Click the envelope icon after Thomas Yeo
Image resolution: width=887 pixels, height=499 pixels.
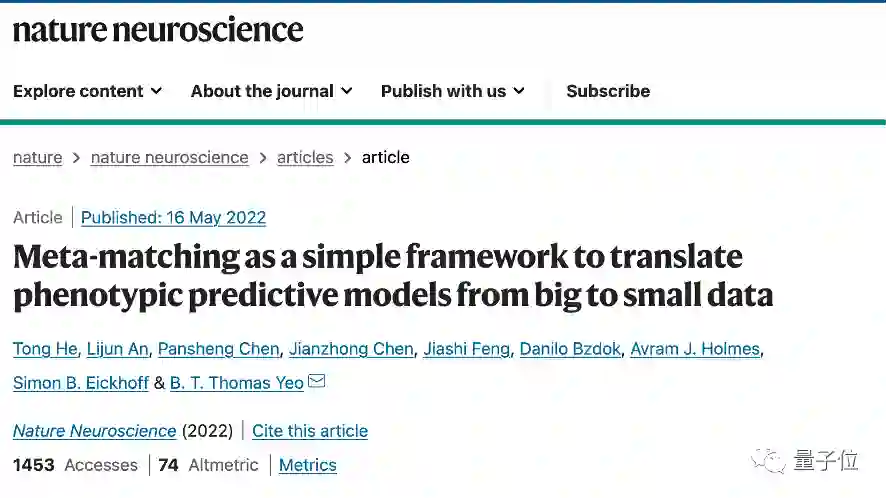coord(317,381)
